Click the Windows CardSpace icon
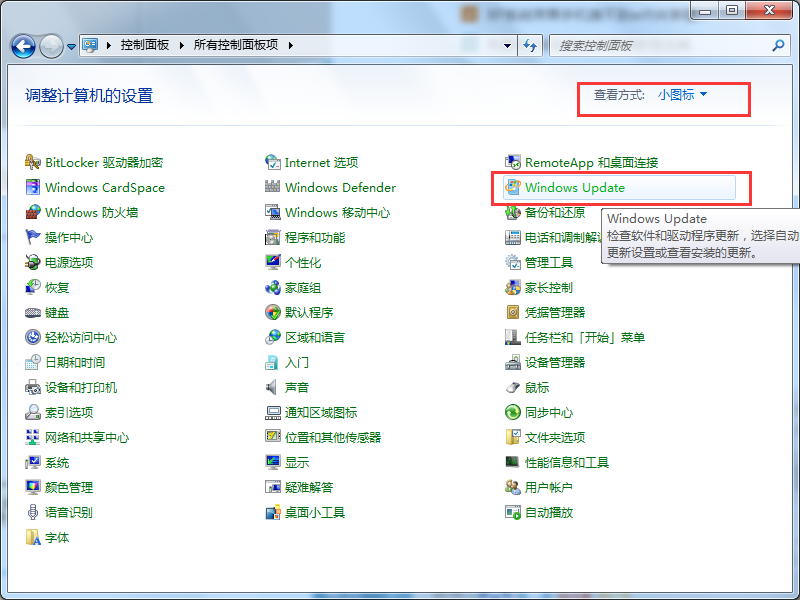The image size is (800, 600). [33, 187]
